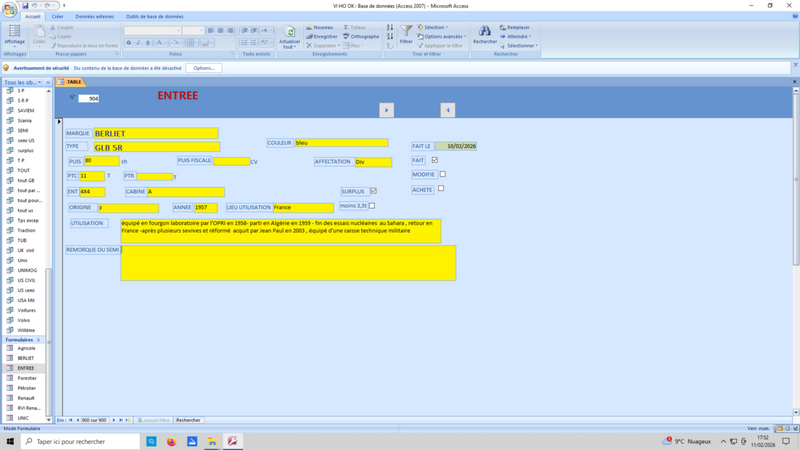Click the Rechercher binoculars icon in the ribbon
The height and width of the screenshot is (450, 800).
click(484, 33)
